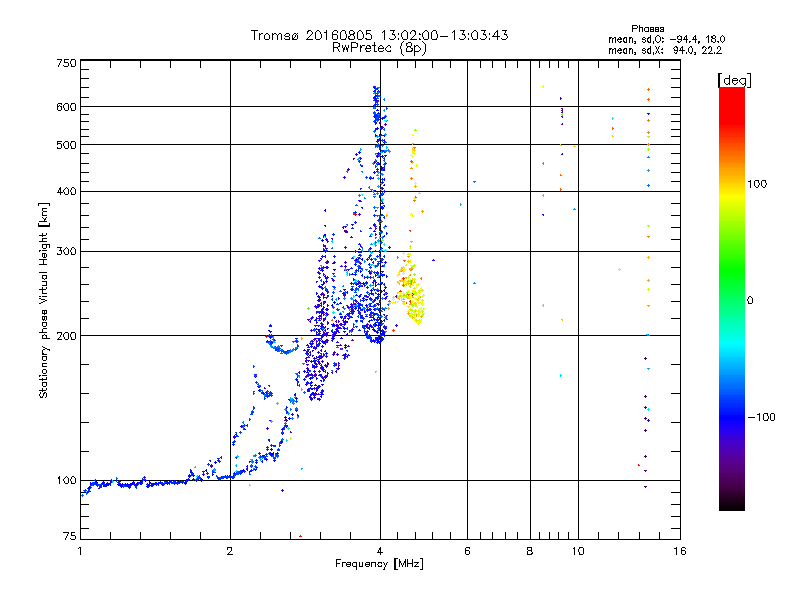Click the 'mean, sd,X: 94.0, 22.2' line
The image size is (800, 600).
coord(665,50)
